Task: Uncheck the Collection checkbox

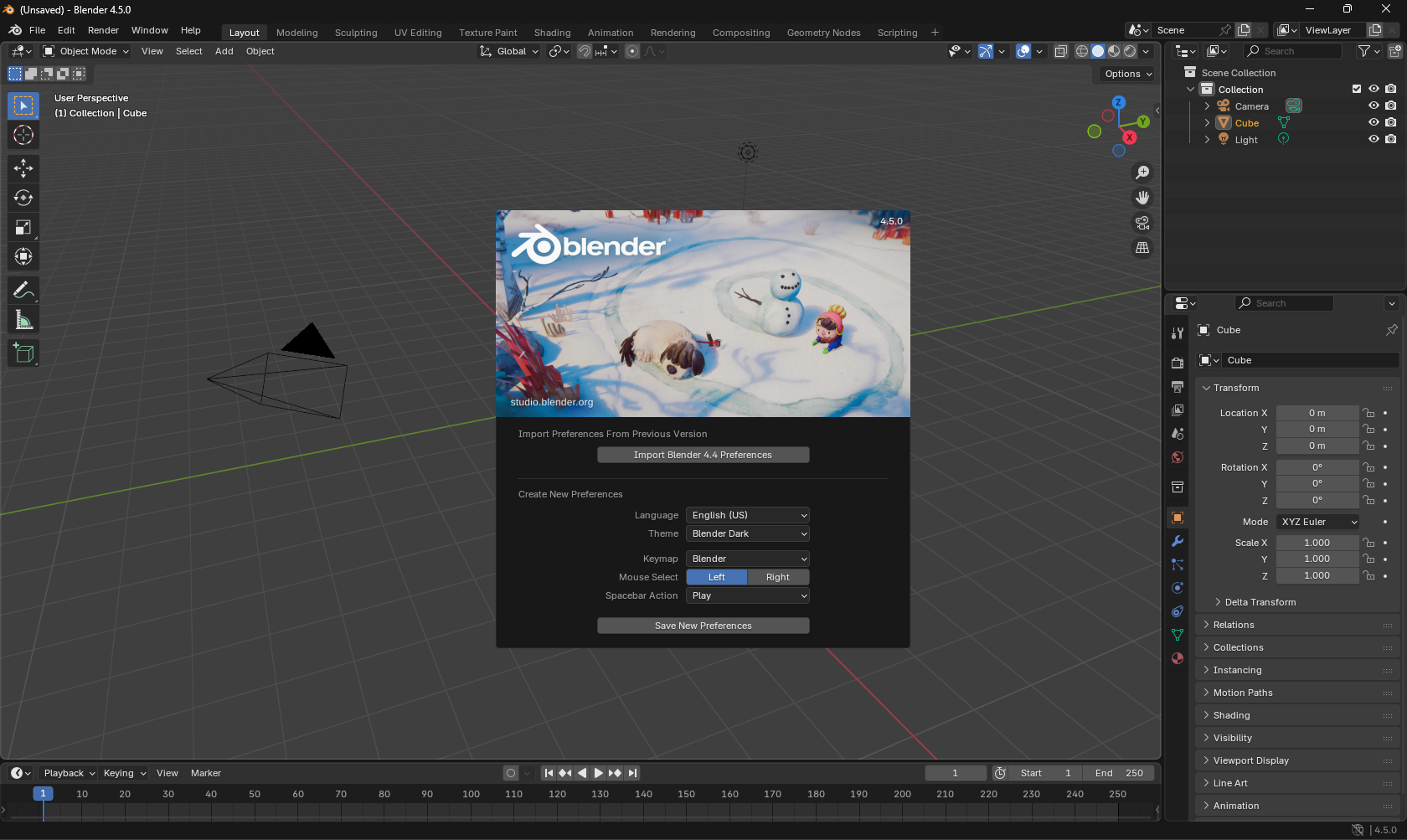Action: tap(1356, 88)
